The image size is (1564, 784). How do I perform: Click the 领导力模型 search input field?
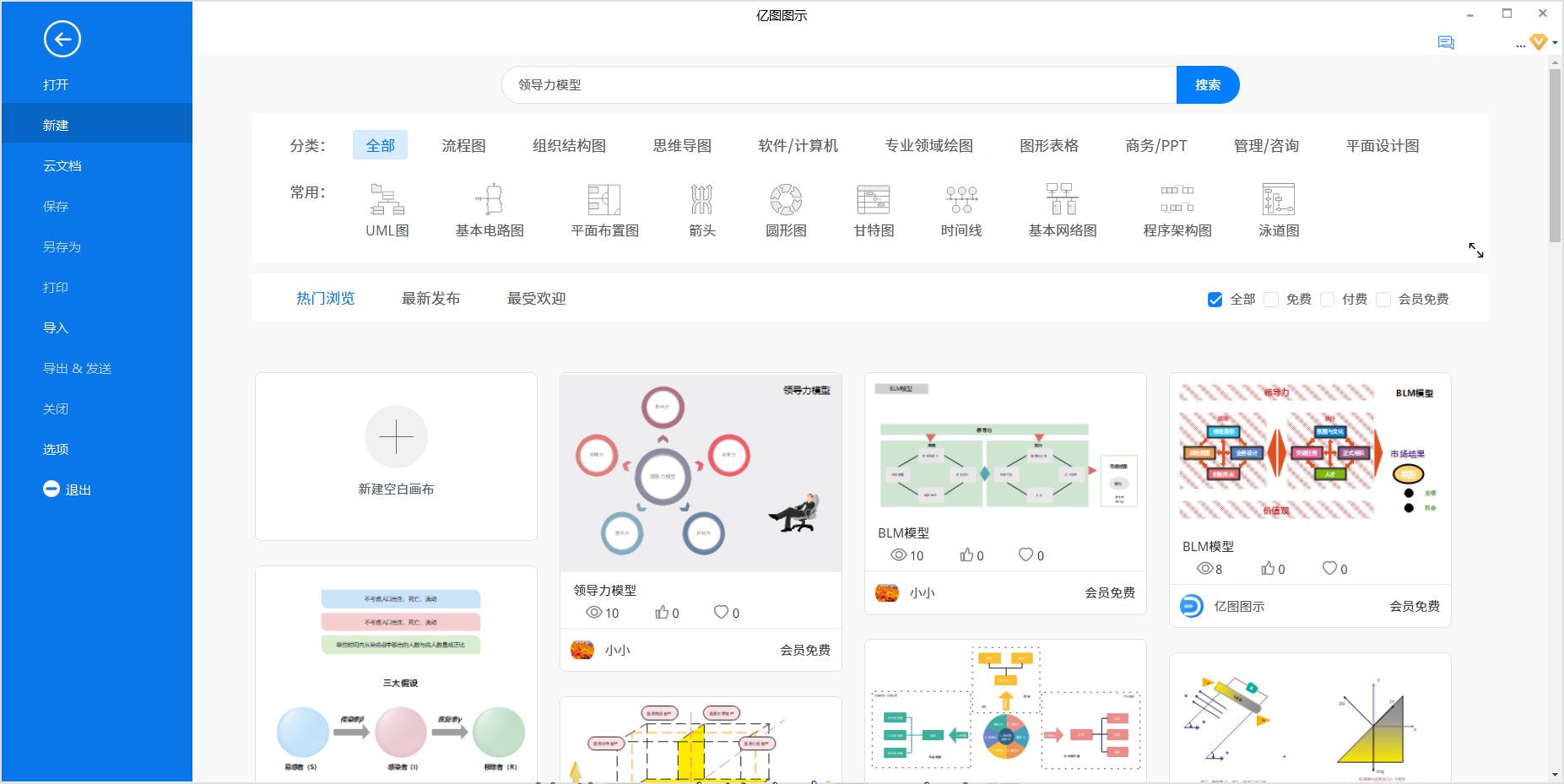838,85
